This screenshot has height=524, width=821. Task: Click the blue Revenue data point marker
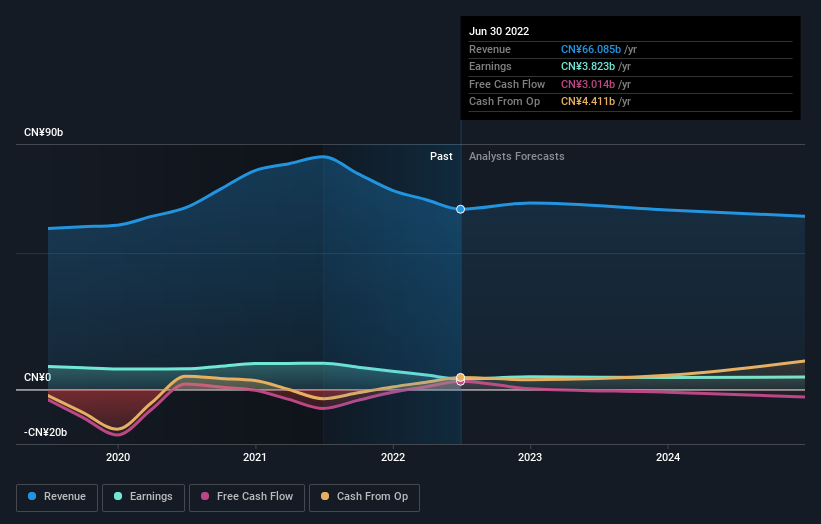[x=460, y=209]
